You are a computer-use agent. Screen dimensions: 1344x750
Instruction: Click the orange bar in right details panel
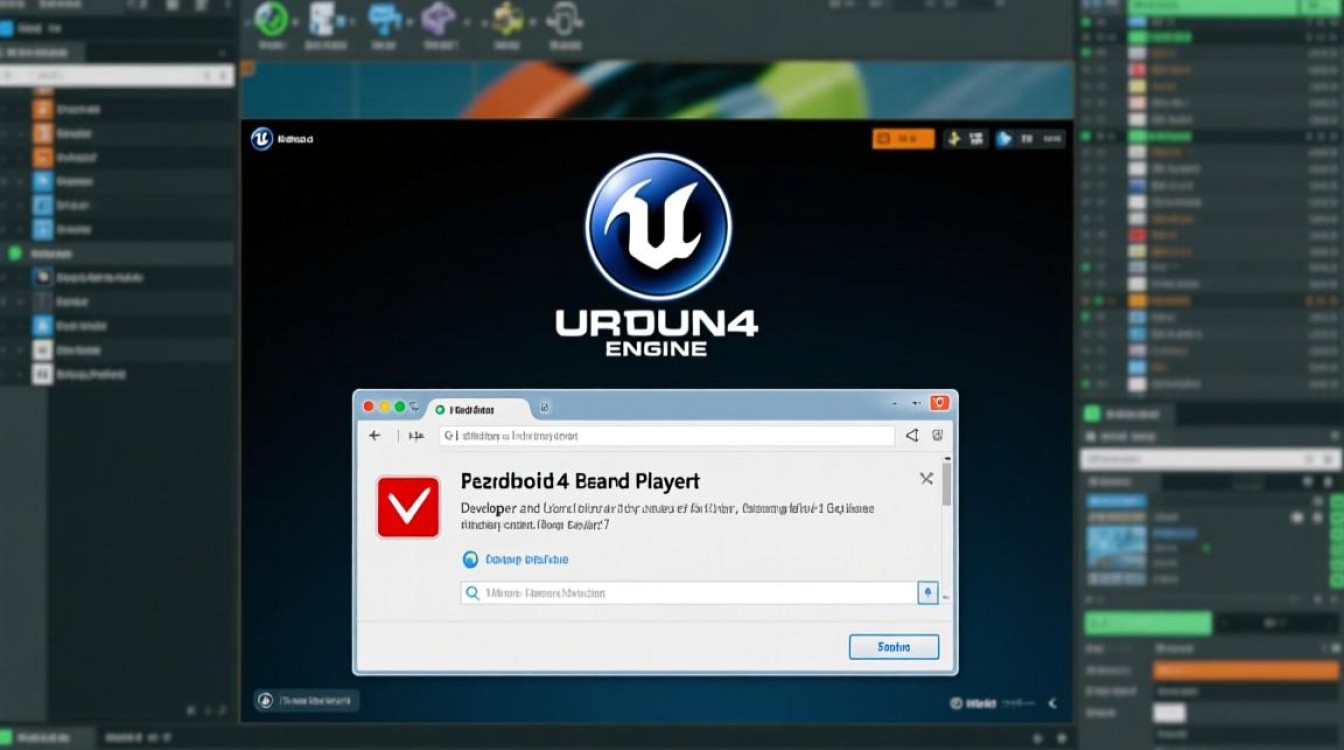coord(1245,670)
